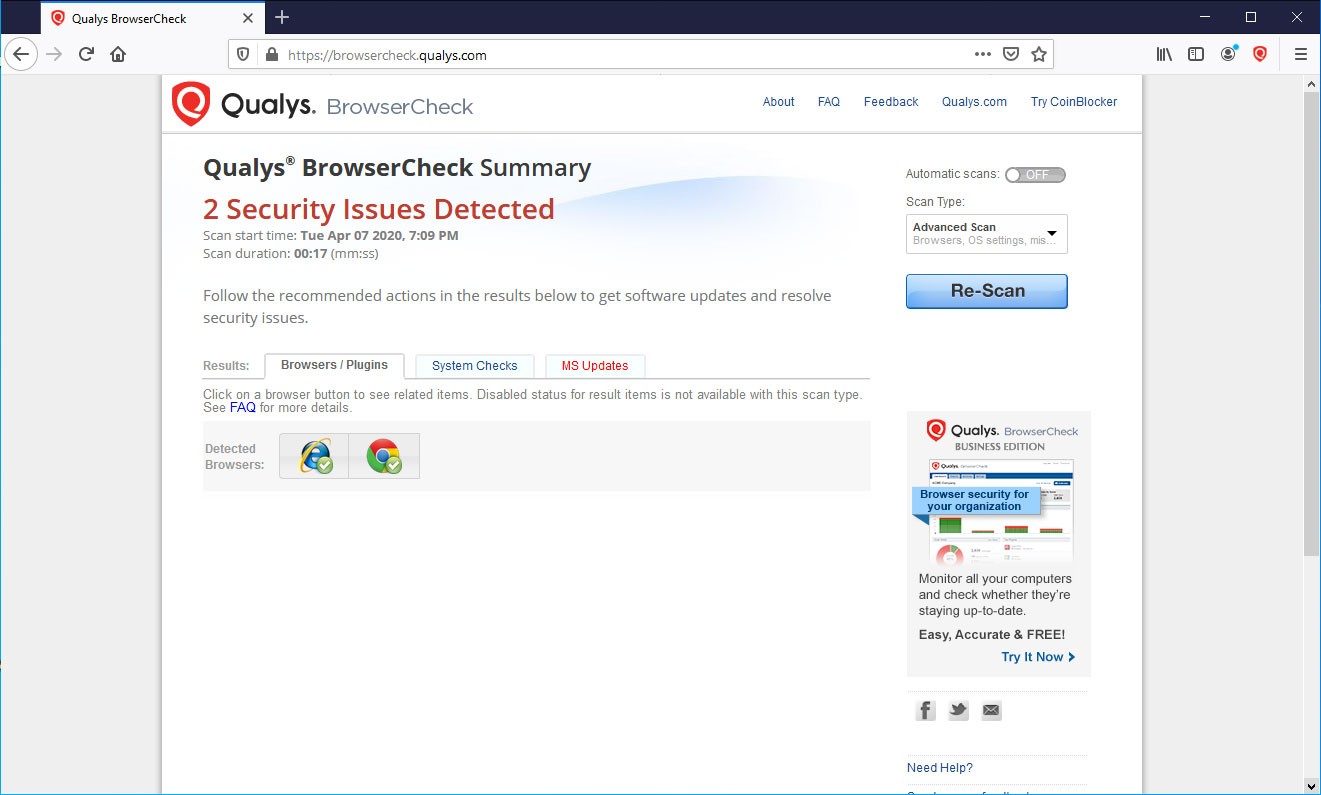Open the Try CoinBlocker link

tap(1073, 102)
